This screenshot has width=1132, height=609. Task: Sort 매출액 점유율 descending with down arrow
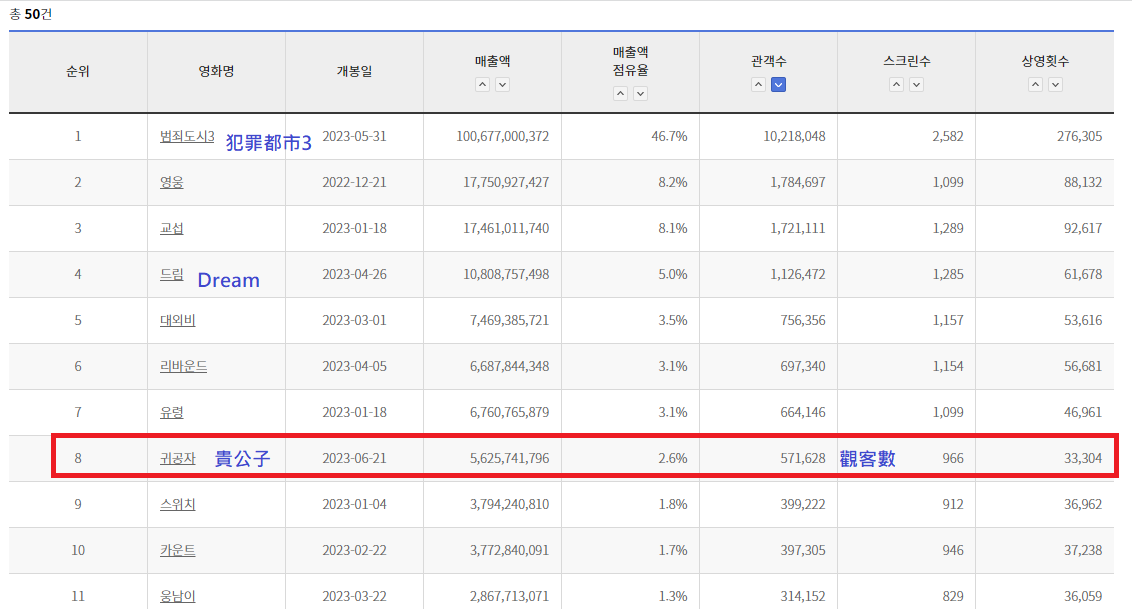(x=640, y=93)
